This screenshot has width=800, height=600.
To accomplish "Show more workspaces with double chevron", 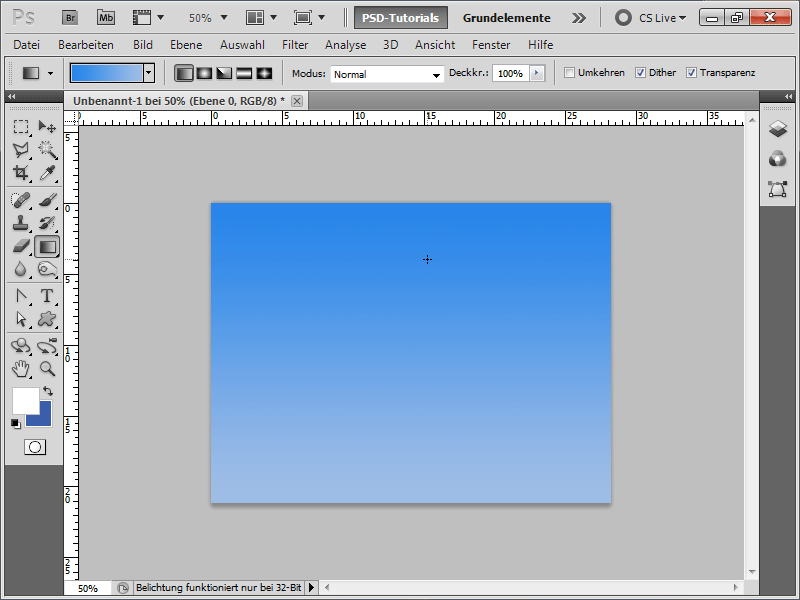I will (579, 18).
